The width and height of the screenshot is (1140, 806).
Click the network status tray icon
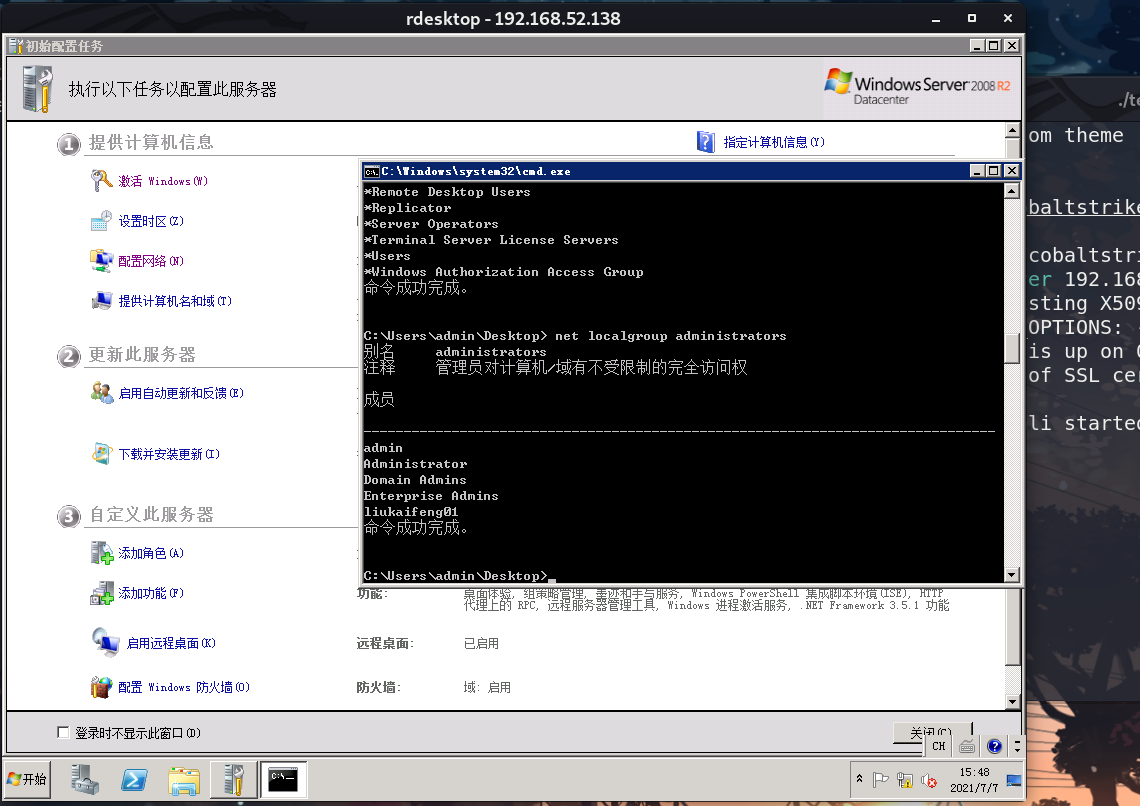[904, 780]
